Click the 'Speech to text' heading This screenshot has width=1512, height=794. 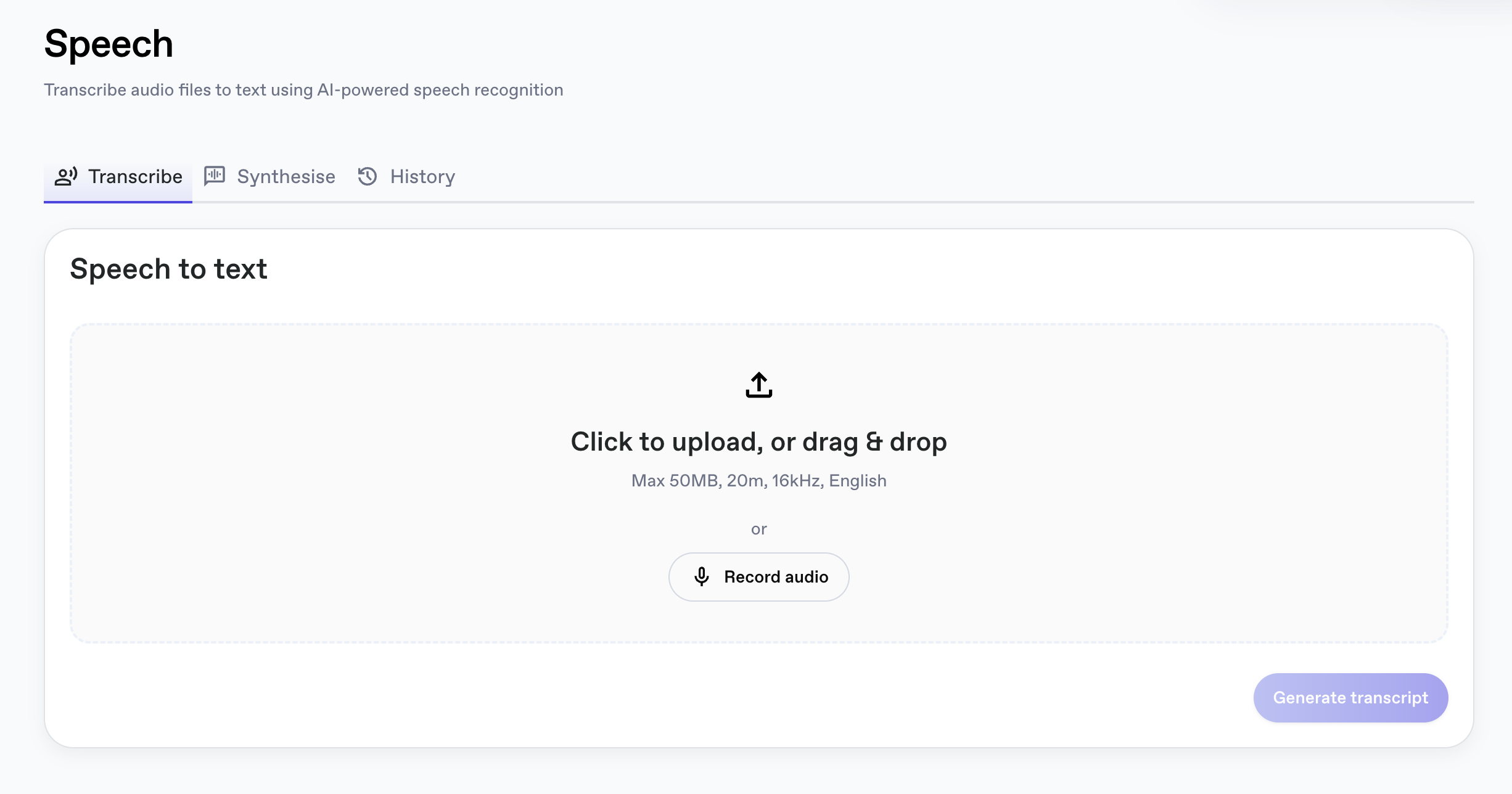coord(168,269)
